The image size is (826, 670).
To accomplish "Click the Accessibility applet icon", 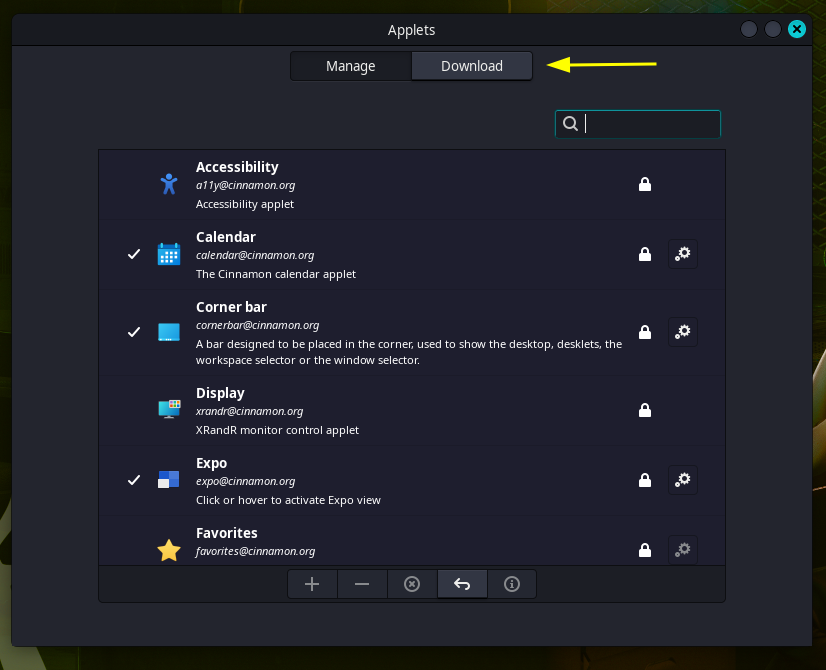I will click(x=169, y=184).
